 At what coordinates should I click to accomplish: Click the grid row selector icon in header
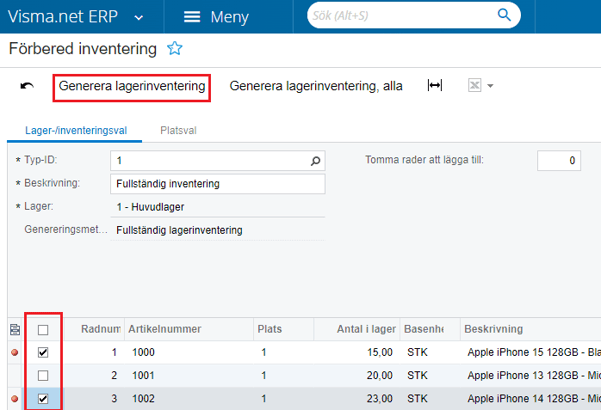15,330
